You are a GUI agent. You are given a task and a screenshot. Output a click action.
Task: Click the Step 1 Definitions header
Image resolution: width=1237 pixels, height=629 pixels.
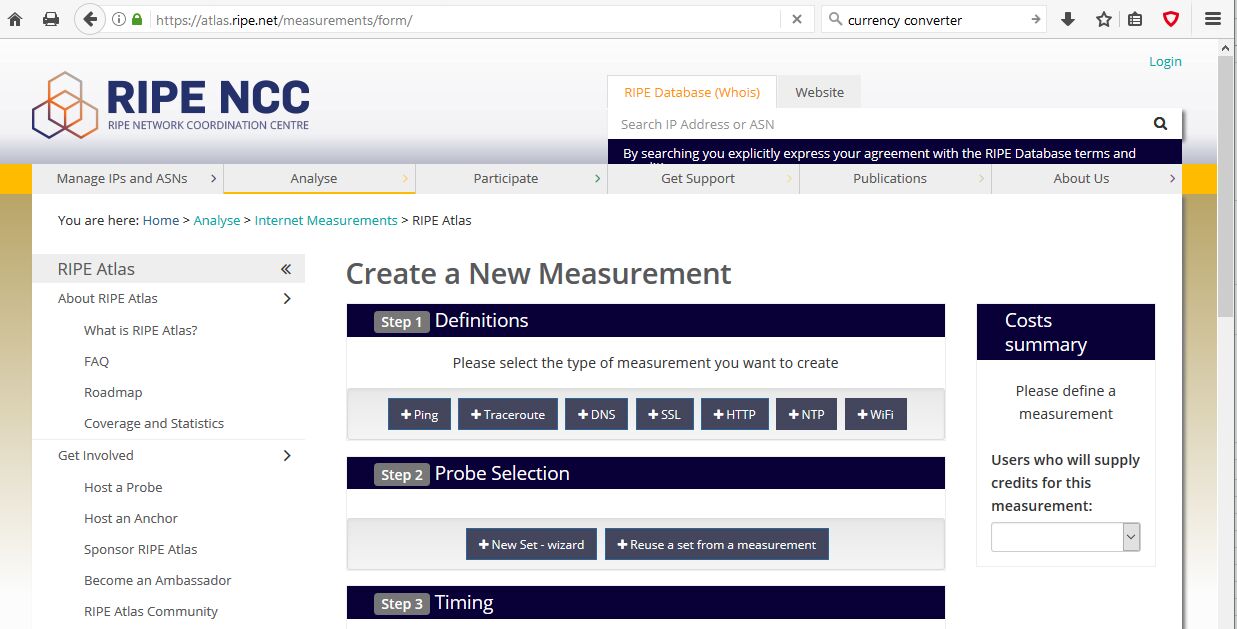coord(646,321)
